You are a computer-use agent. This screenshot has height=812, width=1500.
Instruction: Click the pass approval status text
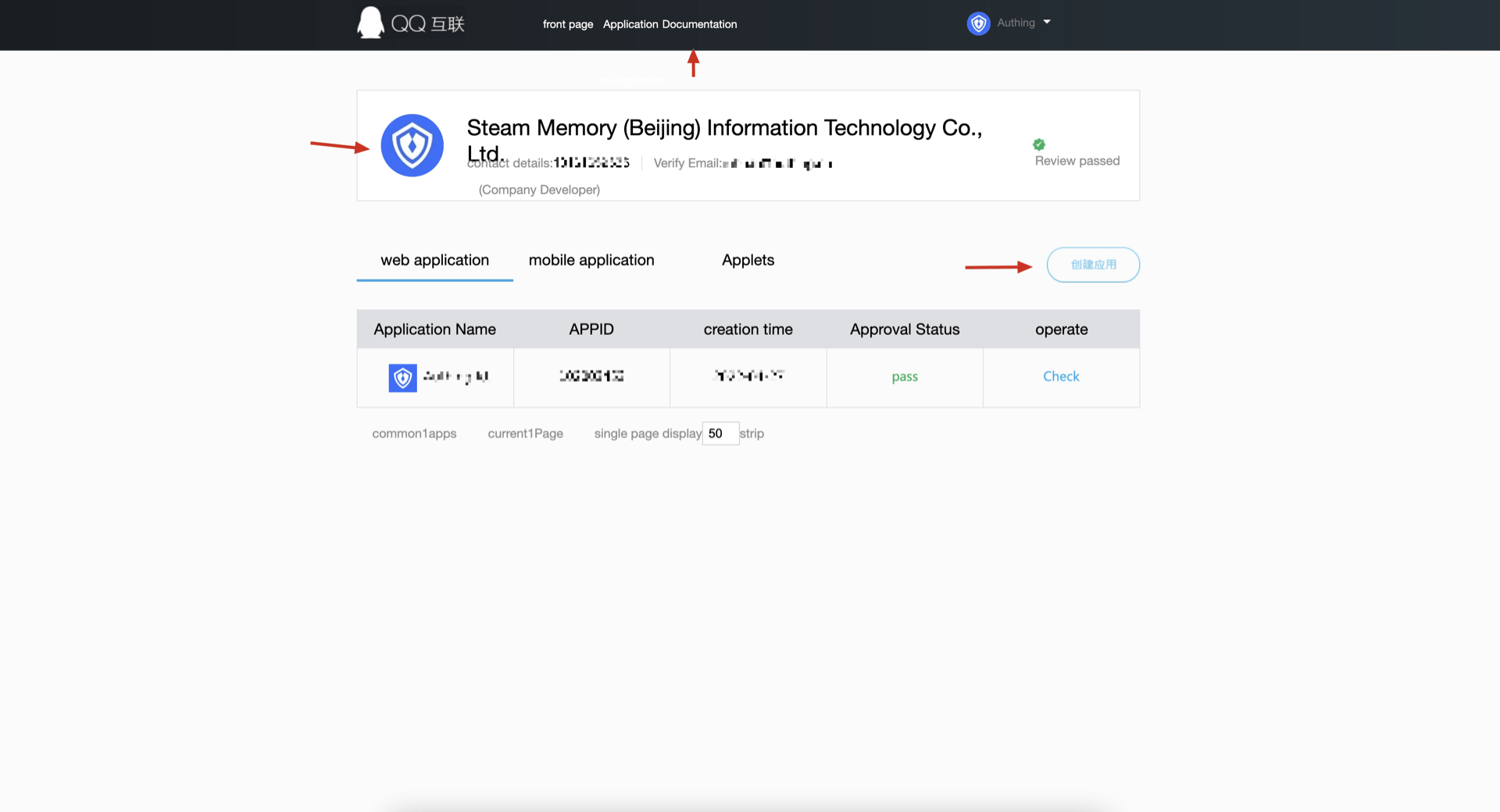pyautogui.click(x=905, y=377)
